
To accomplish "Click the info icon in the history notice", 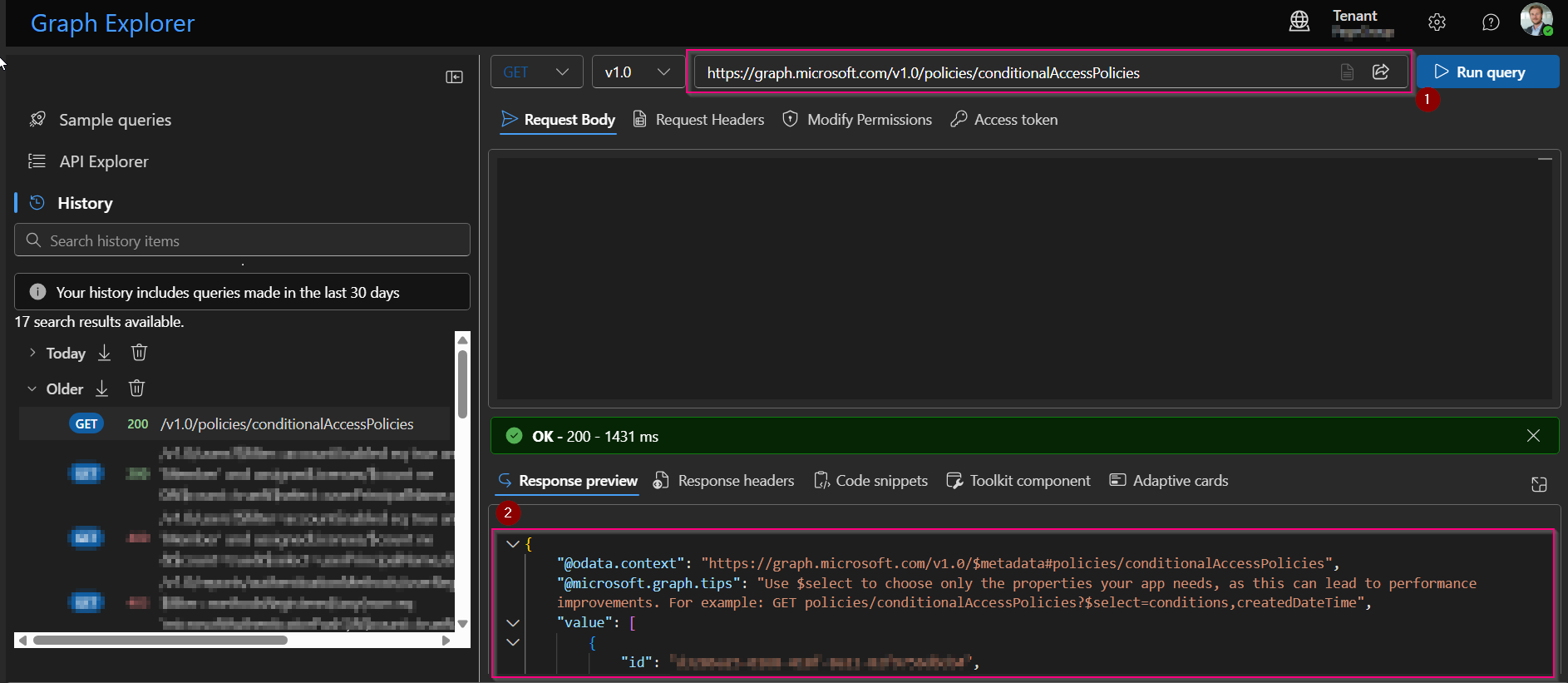I will pos(37,292).
